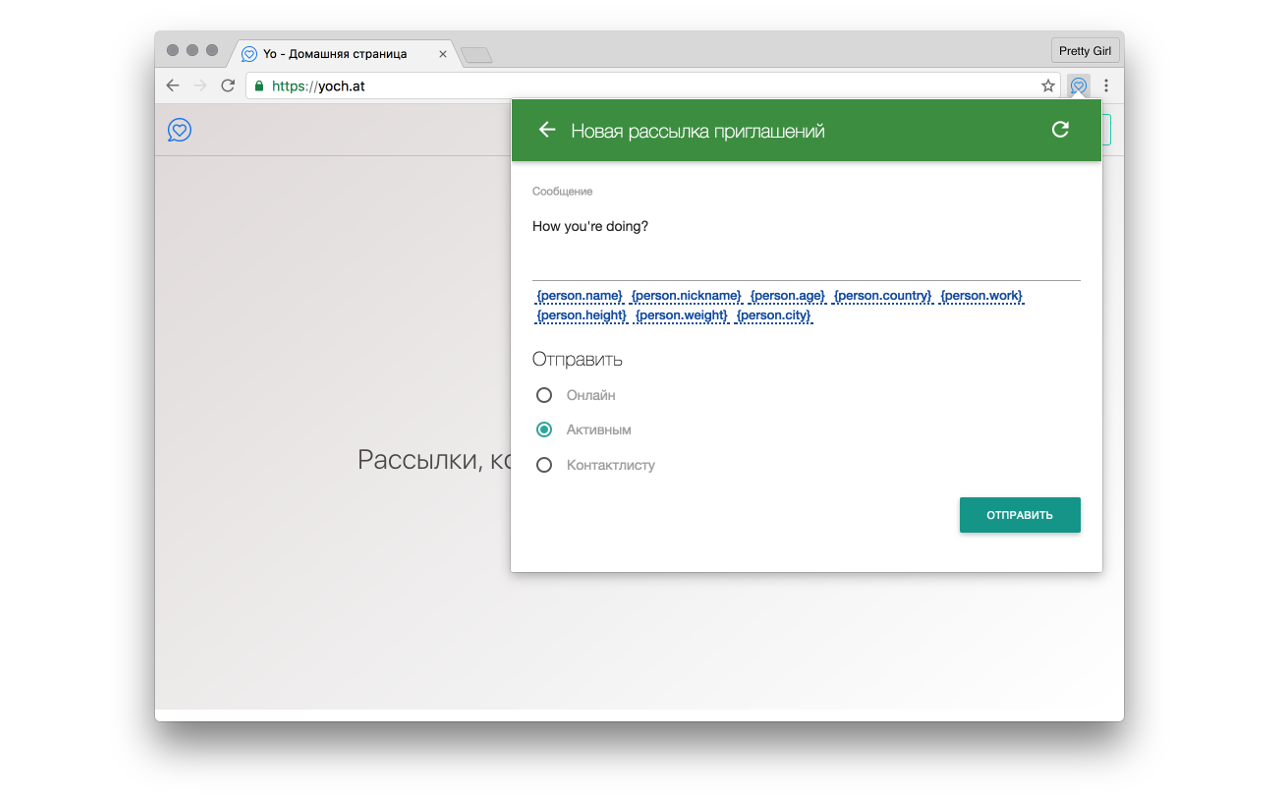Bookmark page with the star icon
The height and width of the screenshot is (800, 1280).
1048,86
